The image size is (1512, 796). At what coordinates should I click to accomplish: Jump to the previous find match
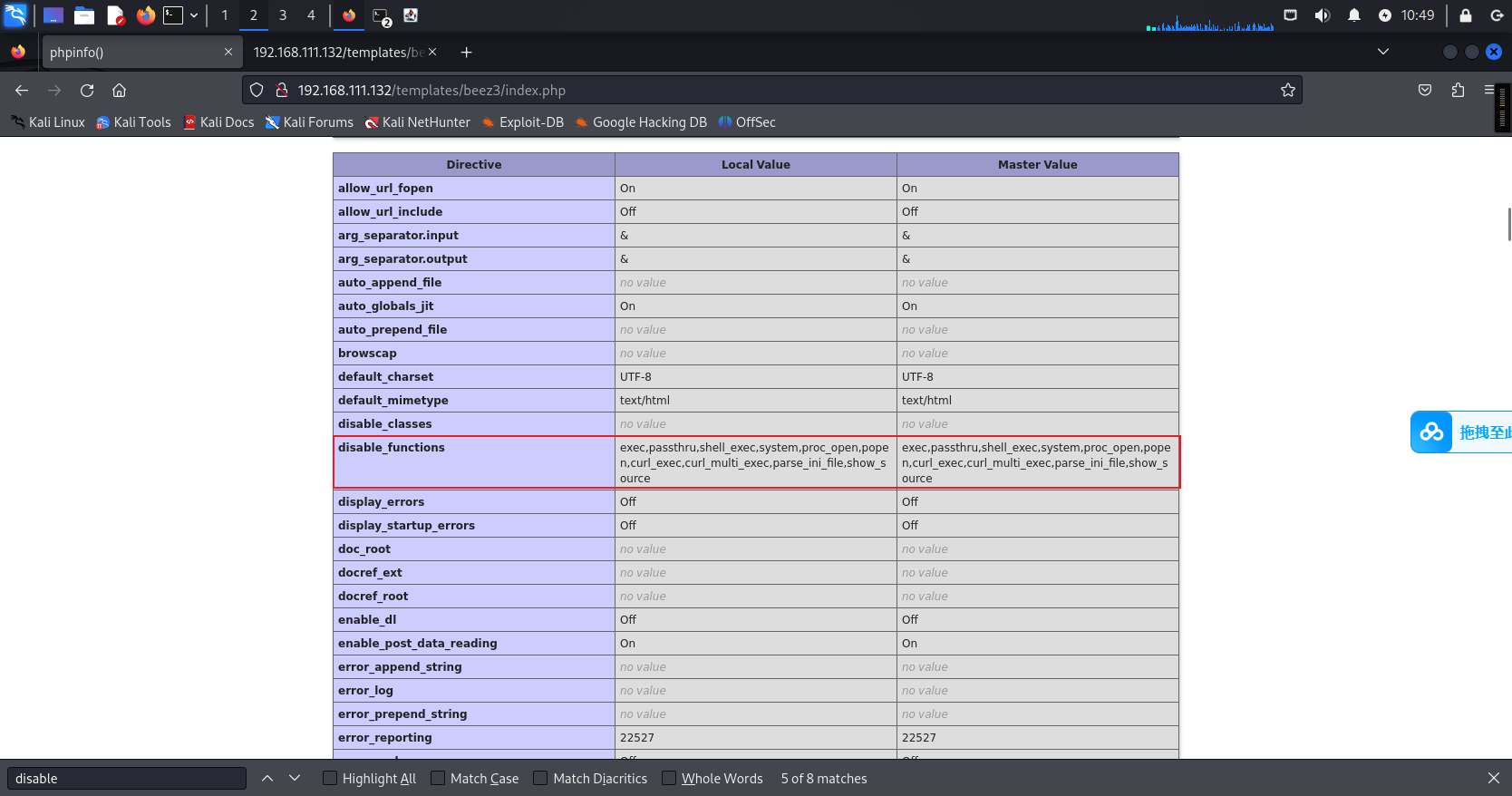click(x=267, y=778)
